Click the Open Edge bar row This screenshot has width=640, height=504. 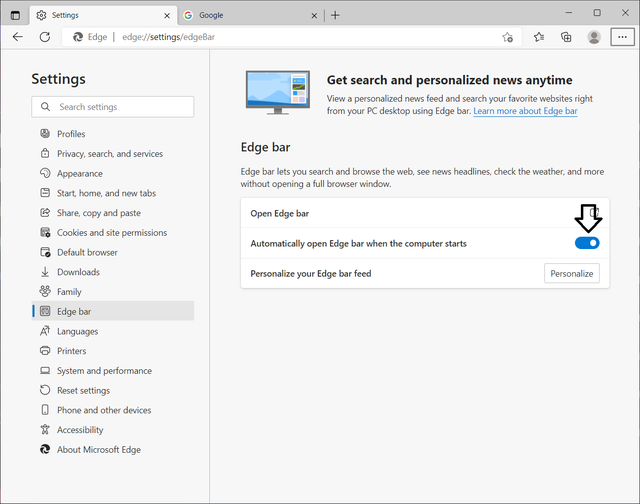tap(425, 213)
